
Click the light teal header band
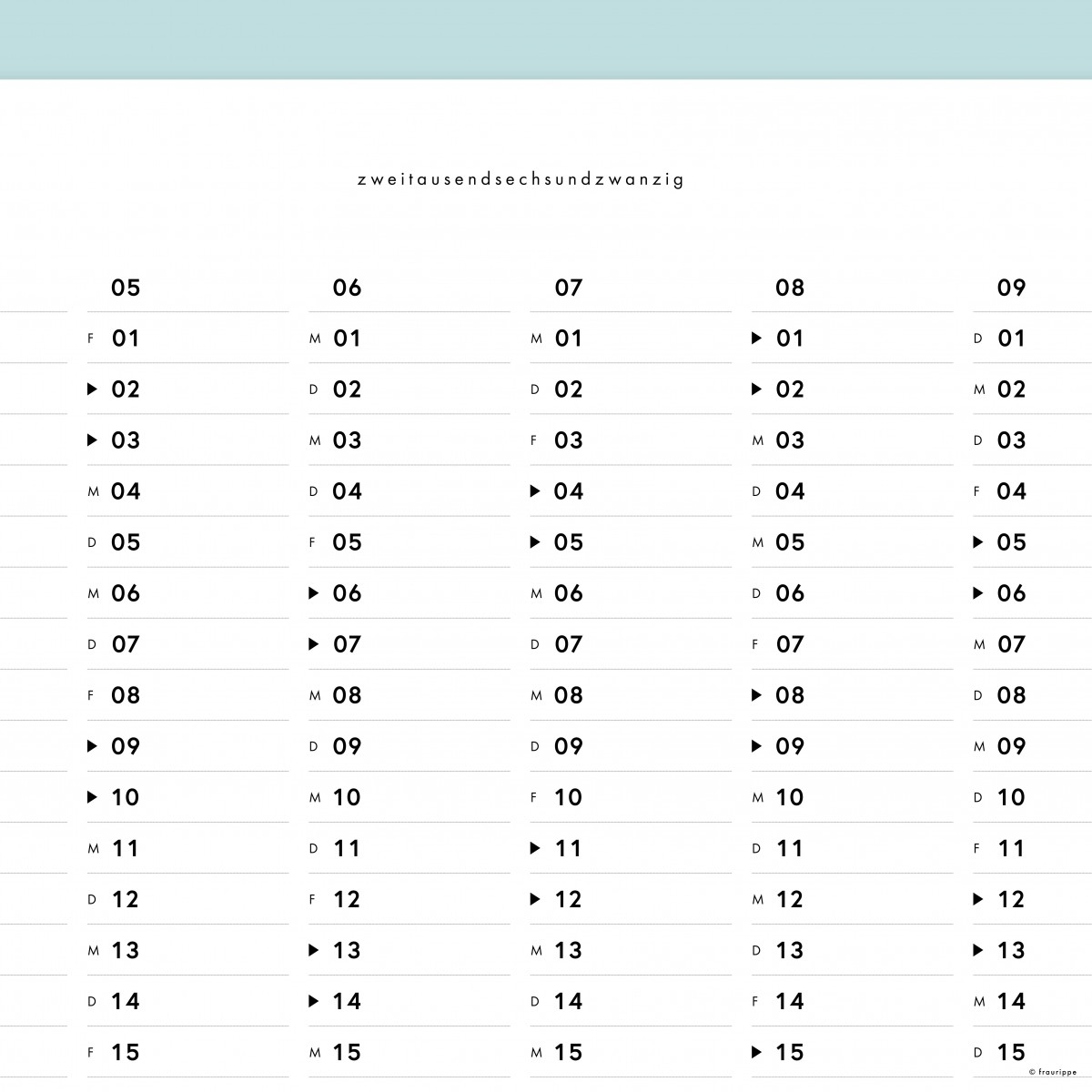[x=546, y=39]
